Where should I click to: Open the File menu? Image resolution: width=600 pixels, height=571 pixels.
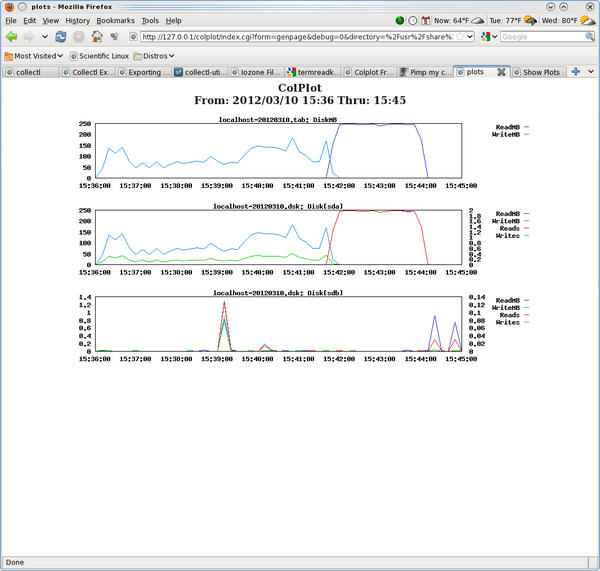tap(11, 21)
